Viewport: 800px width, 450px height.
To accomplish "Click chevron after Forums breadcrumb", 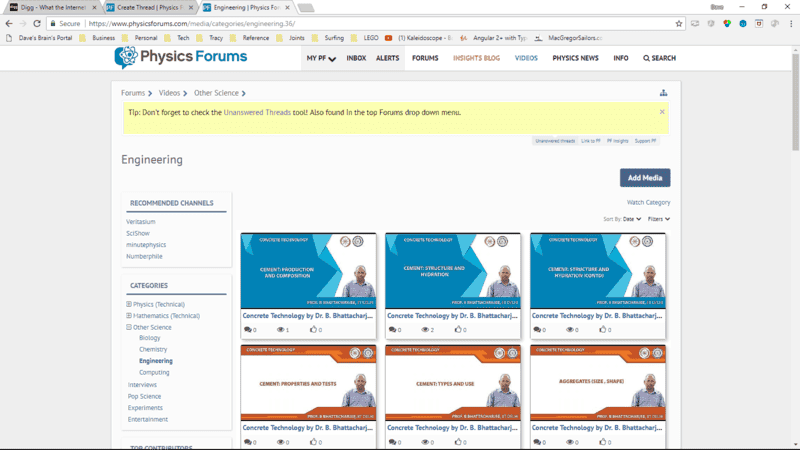I will tap(150, 93).
